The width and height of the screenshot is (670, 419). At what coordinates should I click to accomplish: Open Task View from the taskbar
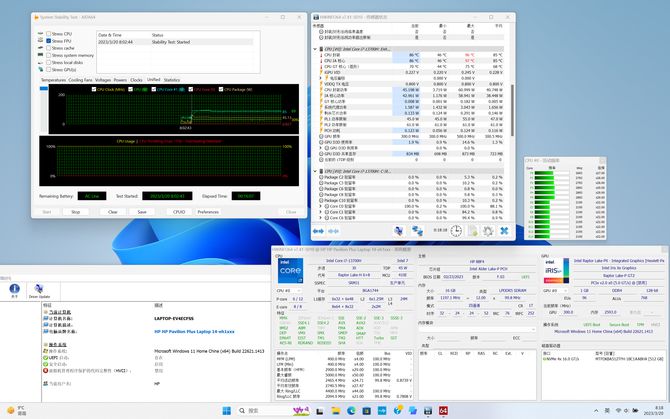(x=320, y=410)
